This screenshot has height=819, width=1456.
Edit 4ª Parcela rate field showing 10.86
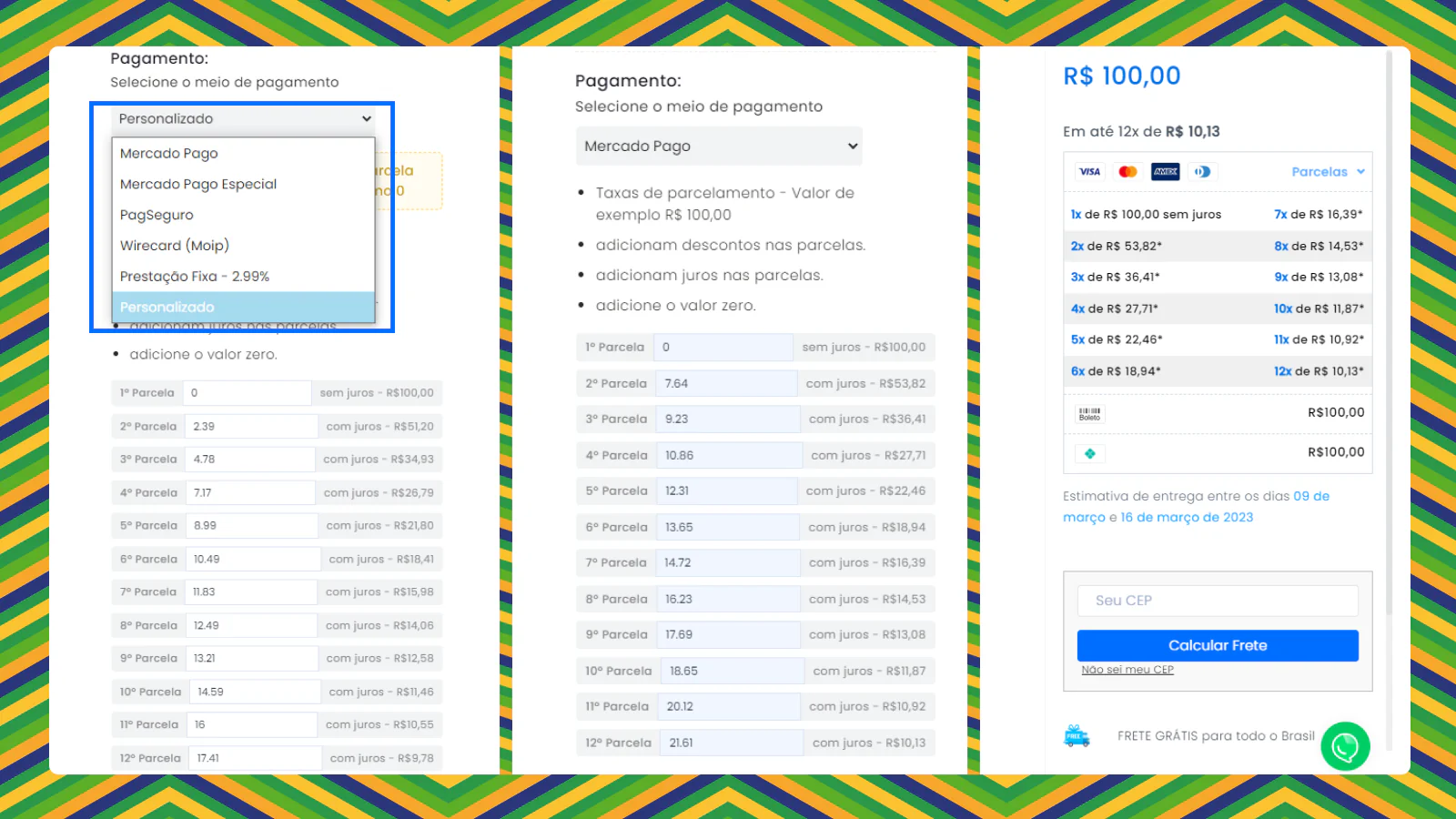click(x=729, y=456)
